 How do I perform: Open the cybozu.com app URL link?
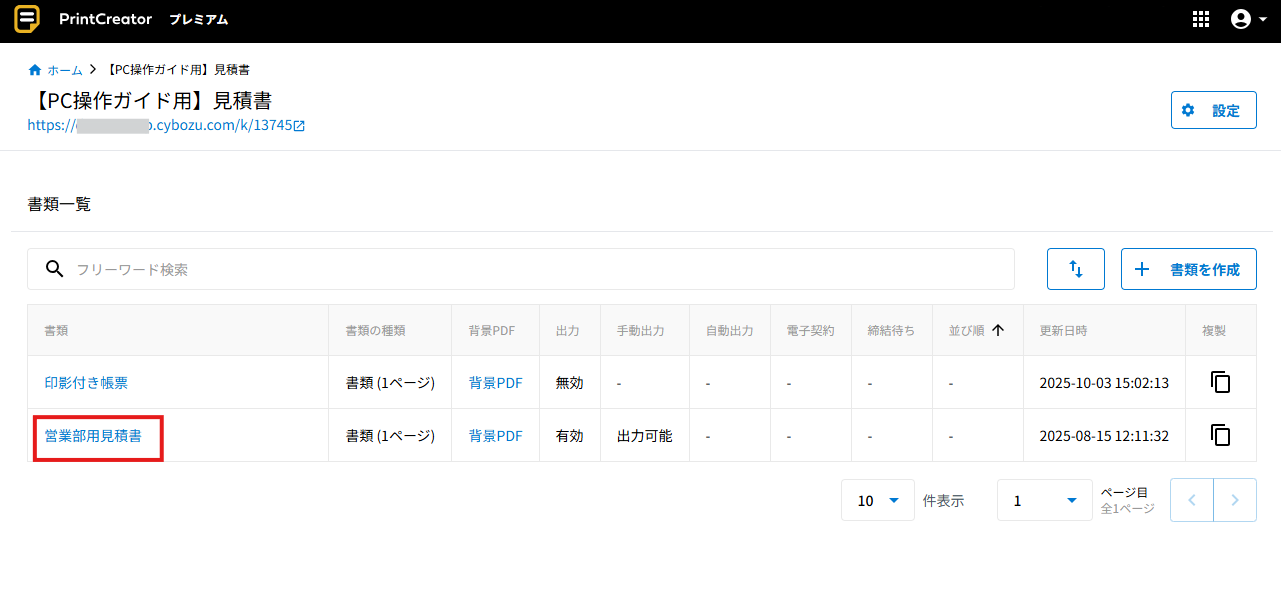click(166, 126)
